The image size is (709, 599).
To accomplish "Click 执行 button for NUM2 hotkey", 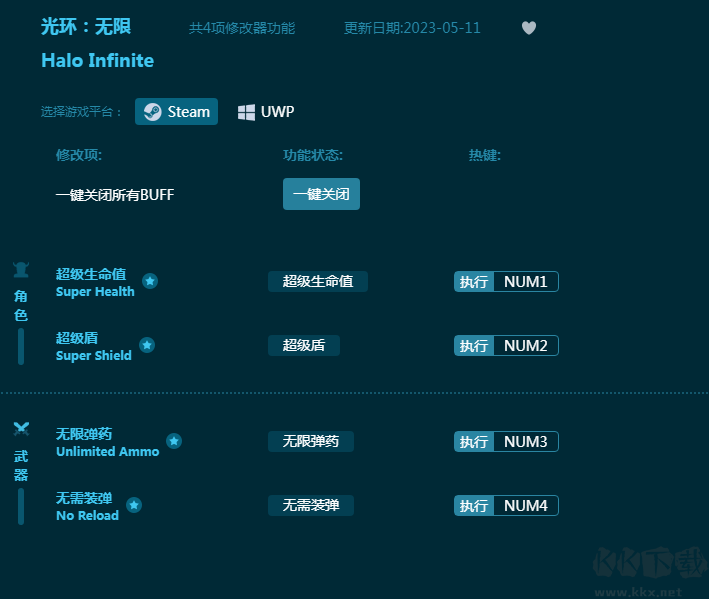I will tap(474, 346).
